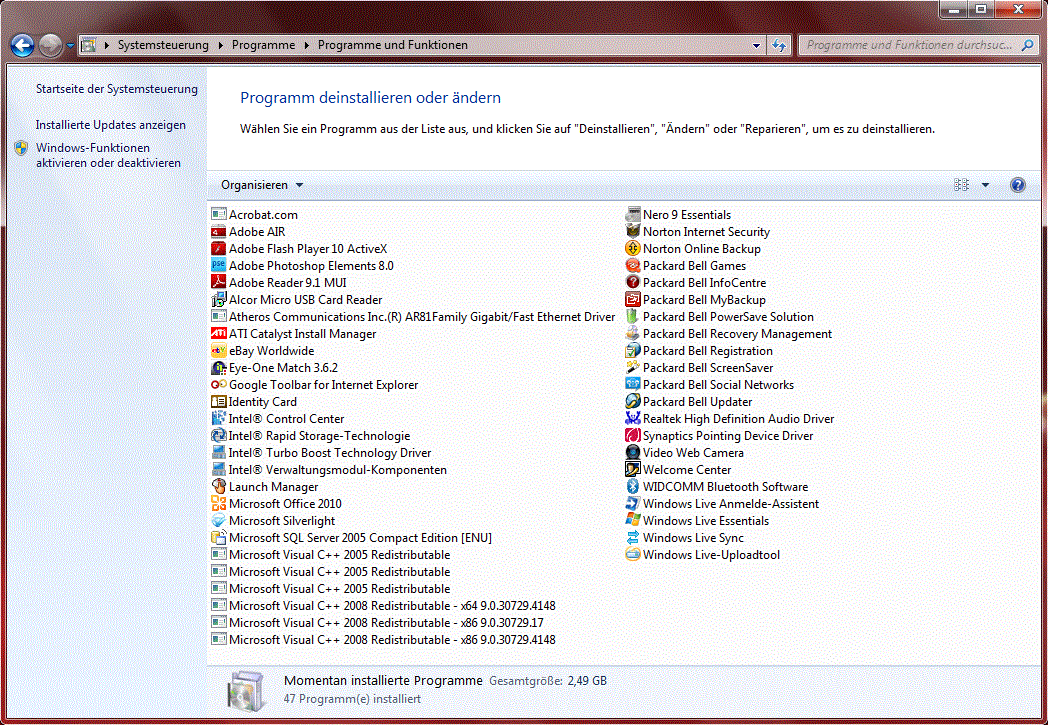Click the Programme breadcrumb
Image resolution: width=1048 pixels, height=725 pixels.
tap(263, 45)
